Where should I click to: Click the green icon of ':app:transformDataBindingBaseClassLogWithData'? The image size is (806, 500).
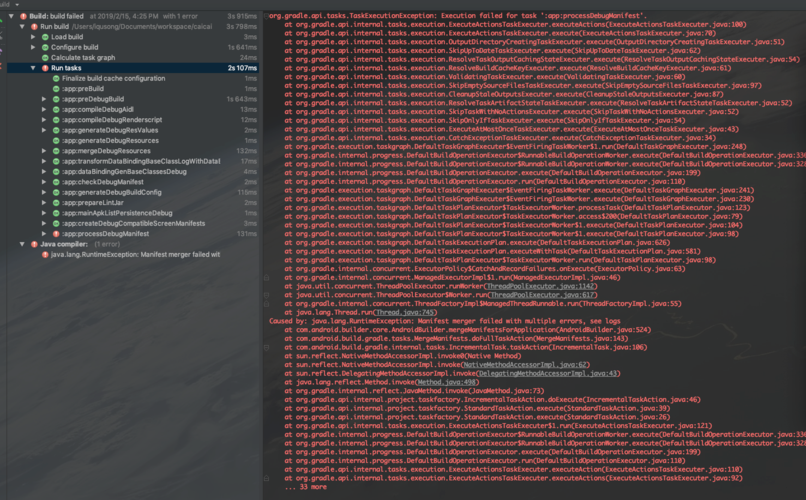[x=56, y=161]
